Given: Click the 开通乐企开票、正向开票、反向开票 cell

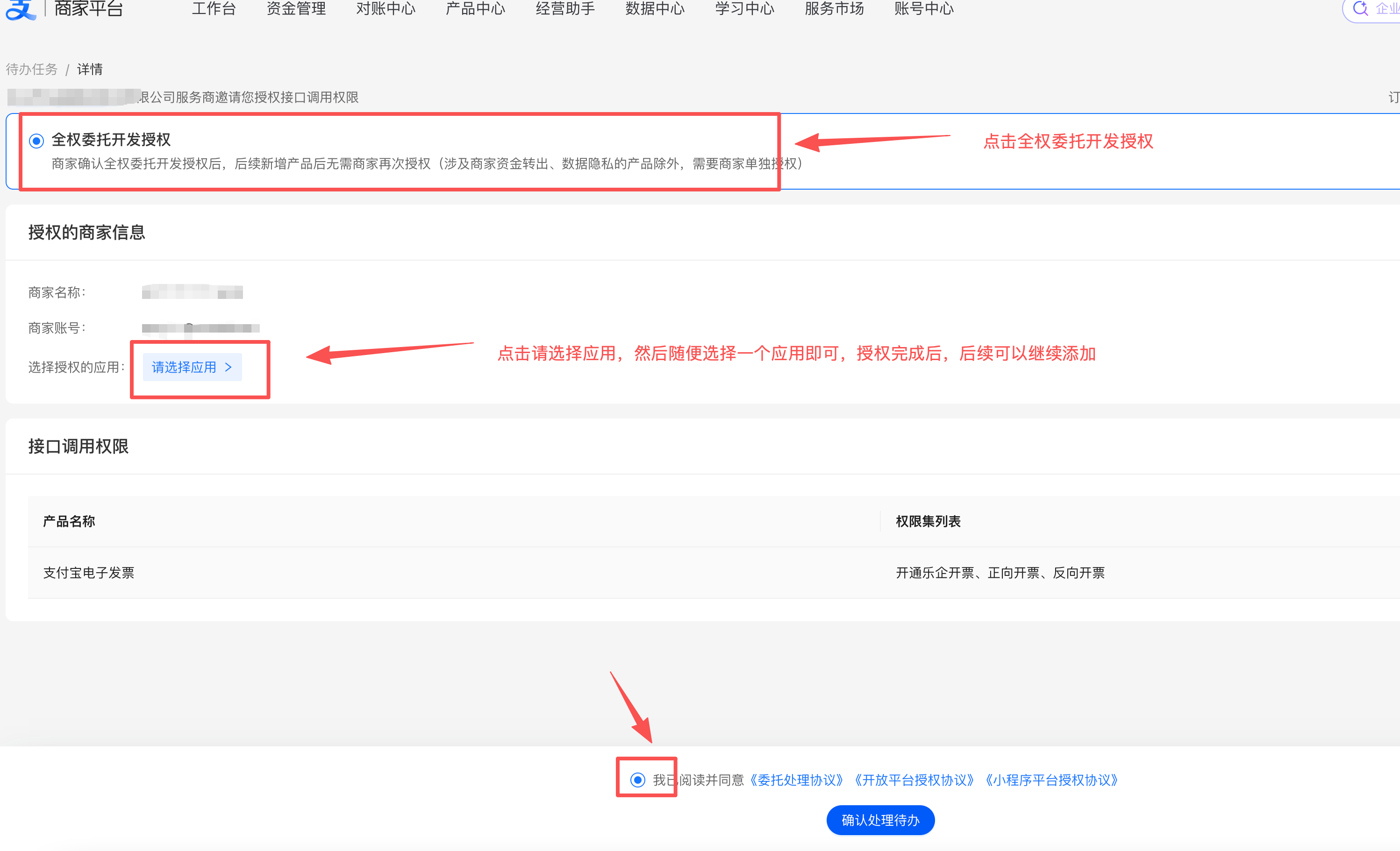Looking at the screenshot, I should pos(1000,573).
